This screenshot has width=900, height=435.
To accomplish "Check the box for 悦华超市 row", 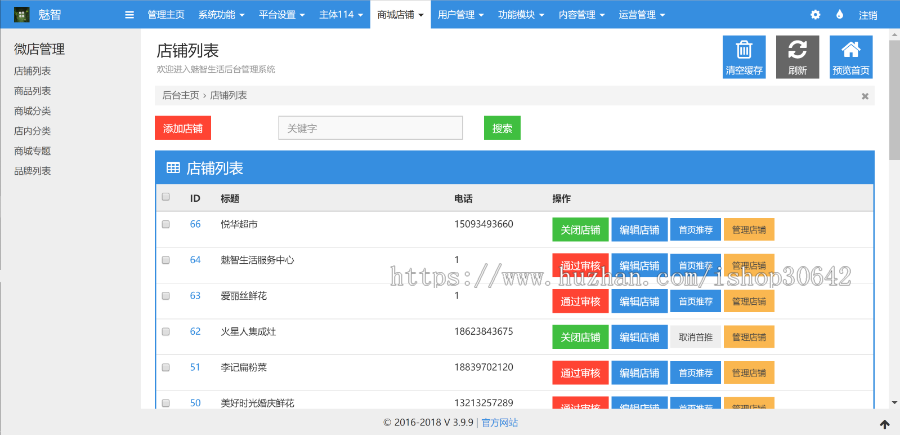I will (x=166, y=224).
